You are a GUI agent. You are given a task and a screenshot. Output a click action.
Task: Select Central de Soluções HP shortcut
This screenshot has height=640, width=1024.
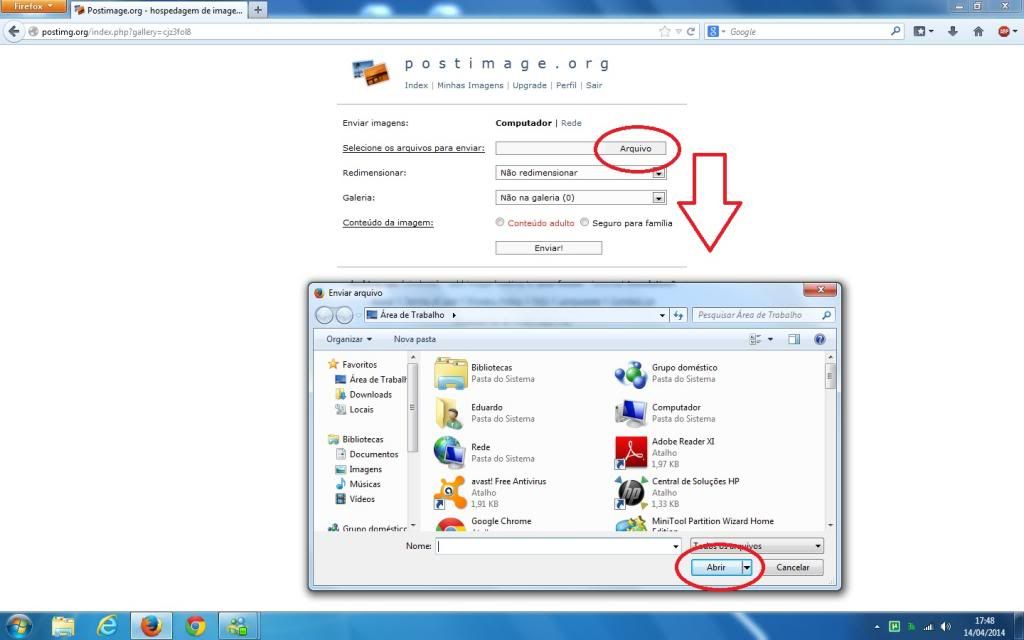pyautogui.click(x=631, y=492)
